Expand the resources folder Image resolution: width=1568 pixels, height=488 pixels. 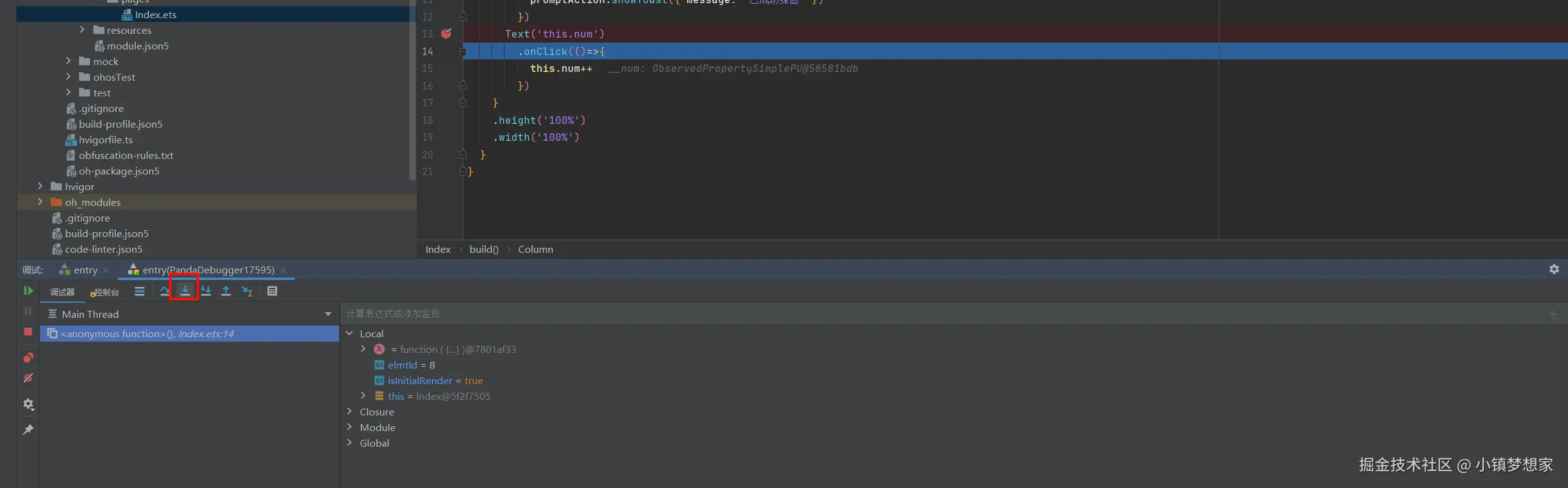click(x=82, y=29)
